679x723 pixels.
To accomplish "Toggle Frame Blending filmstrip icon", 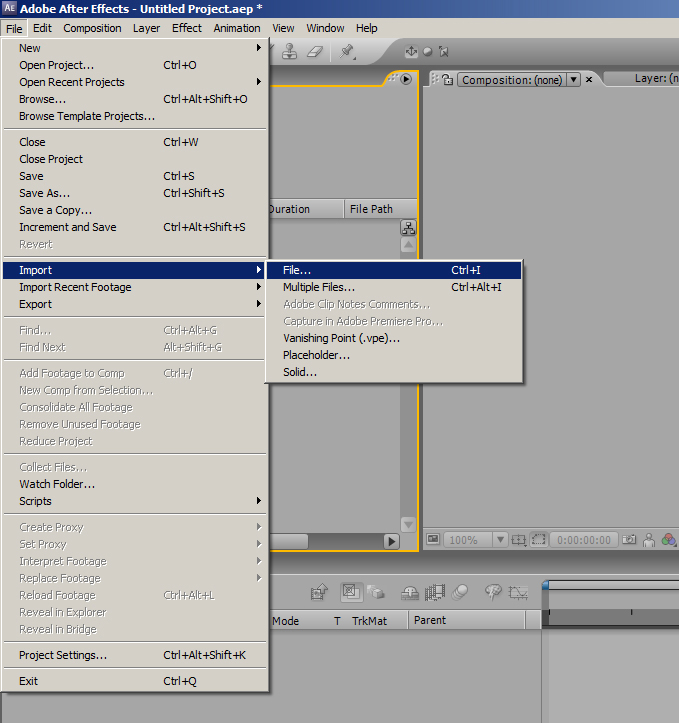I will tap(434, 593).
